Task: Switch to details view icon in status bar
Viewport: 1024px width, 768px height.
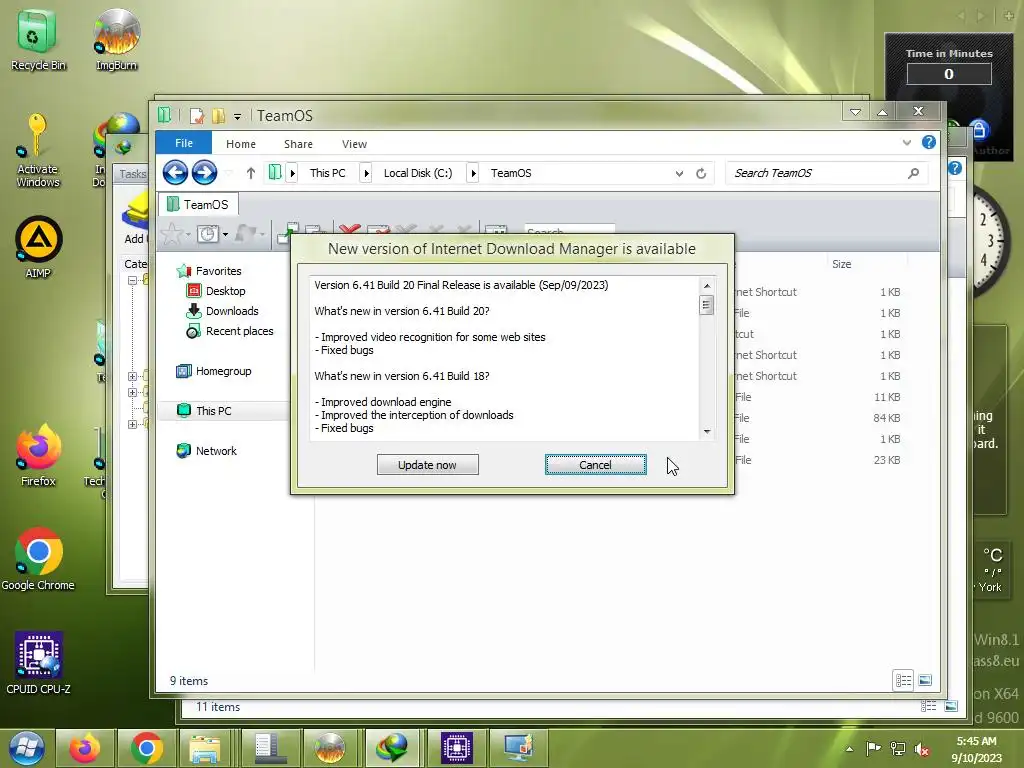Action: [x=903, y=680]
